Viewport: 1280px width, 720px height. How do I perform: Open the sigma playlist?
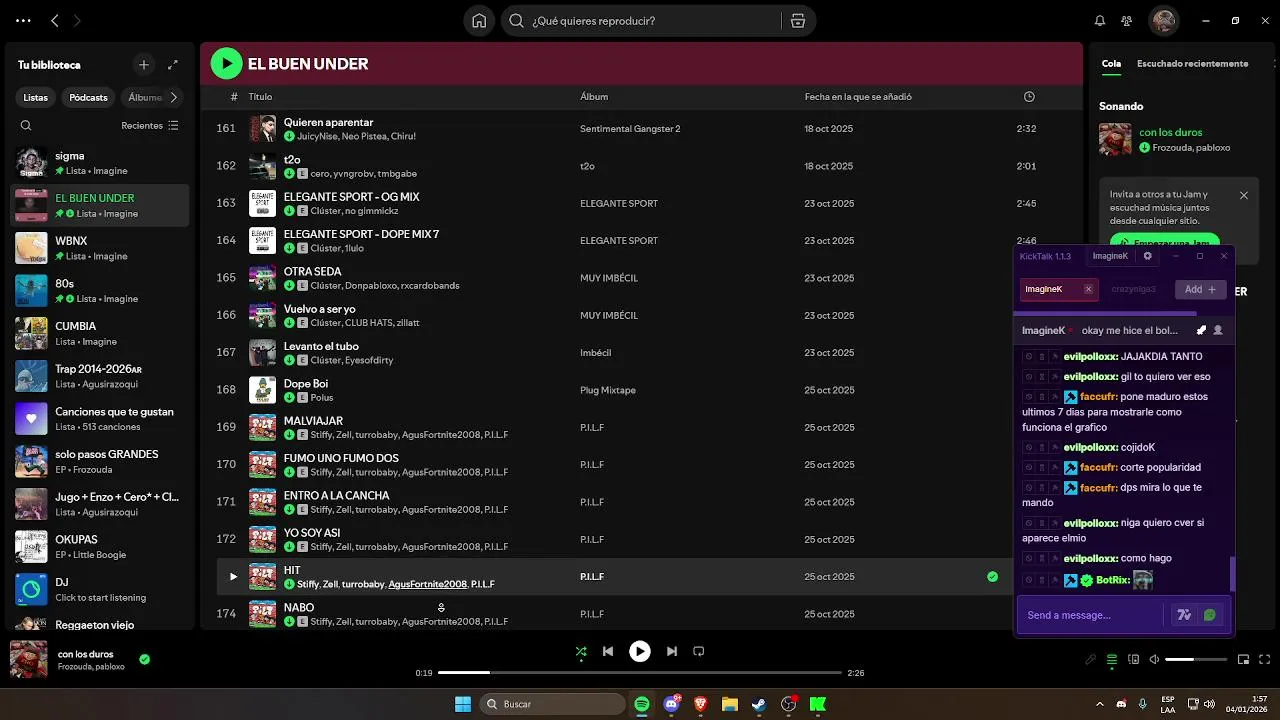point(99,163)
